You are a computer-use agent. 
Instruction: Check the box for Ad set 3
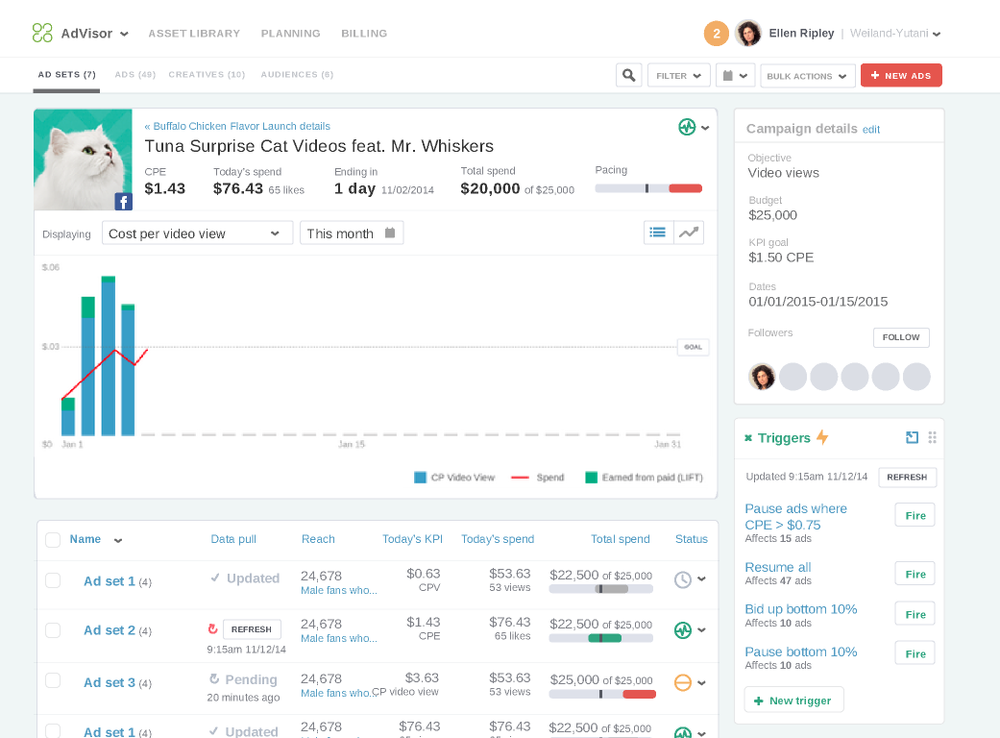(x=53, y=681)
